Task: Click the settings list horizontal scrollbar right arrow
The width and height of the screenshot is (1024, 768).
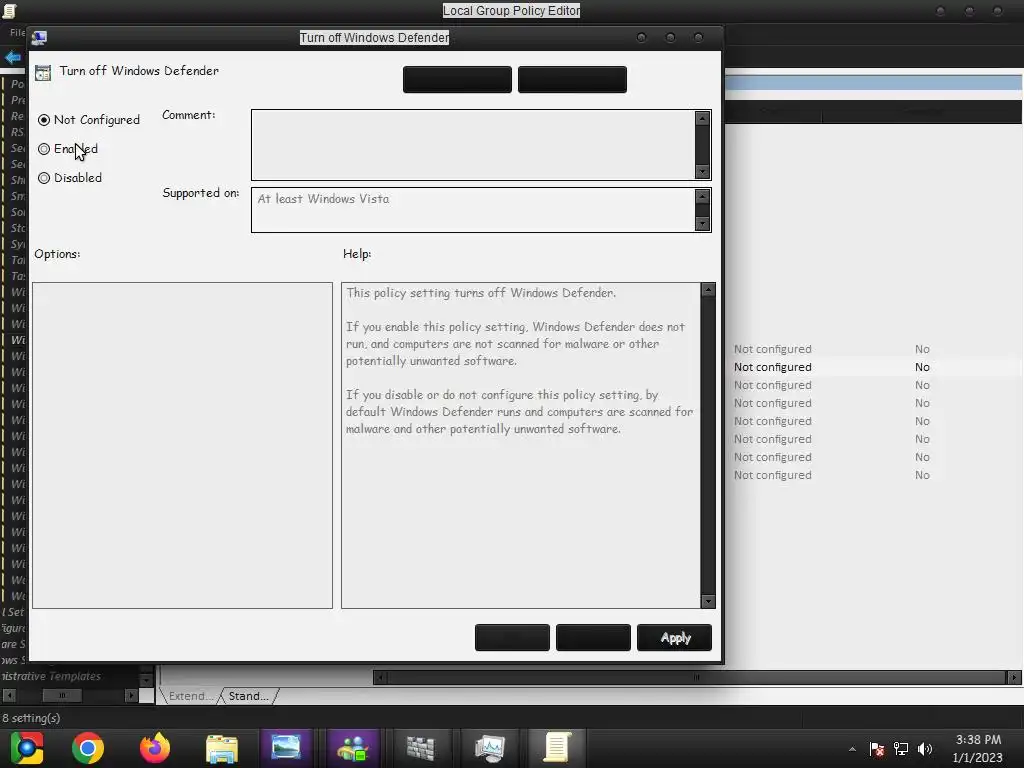Action: [1014, 677]
